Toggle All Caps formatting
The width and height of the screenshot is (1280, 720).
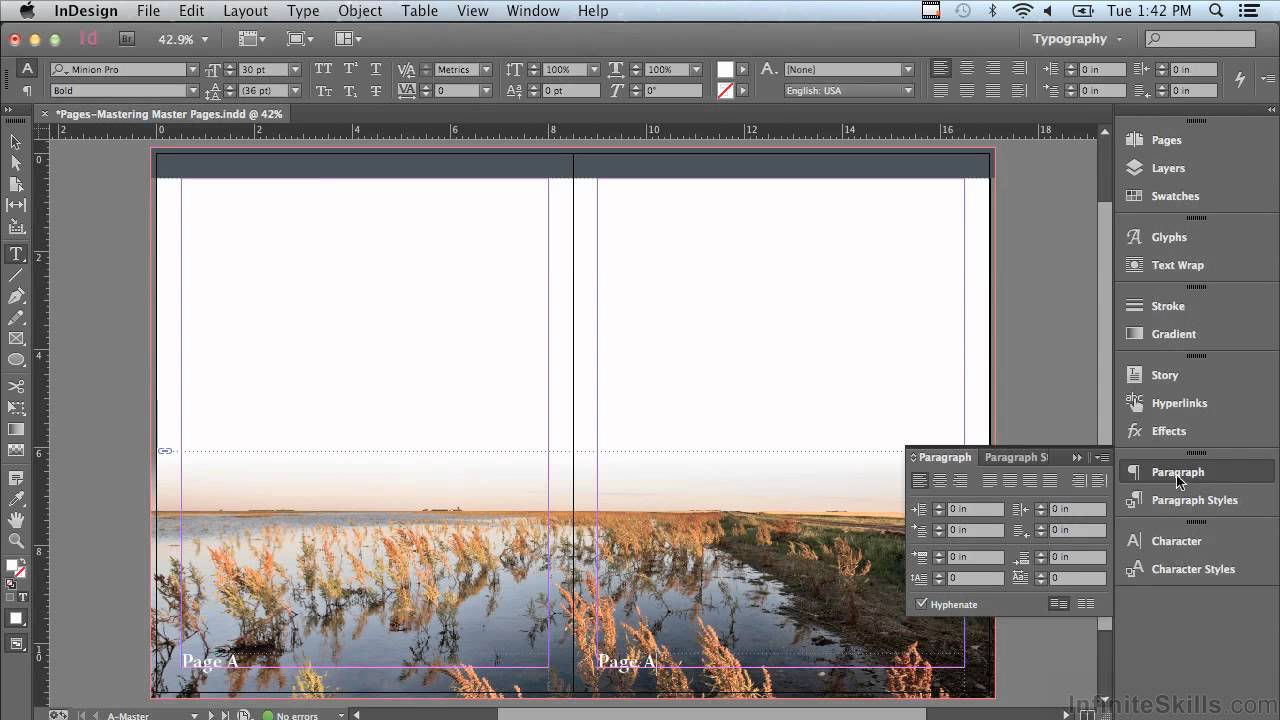(323, 69)
